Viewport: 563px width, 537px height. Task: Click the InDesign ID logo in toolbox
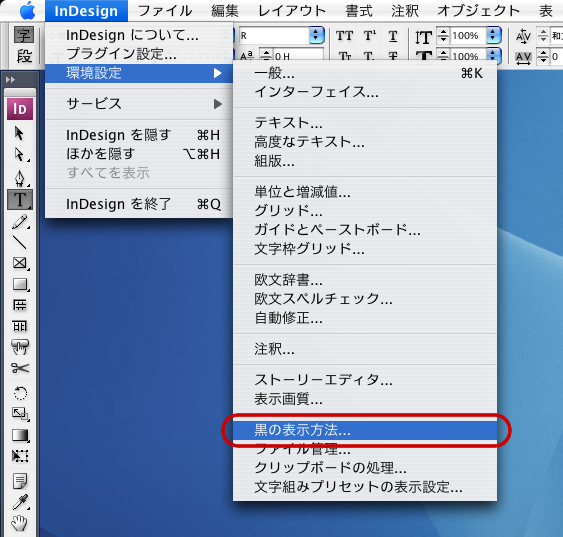(x=20, y=109)
